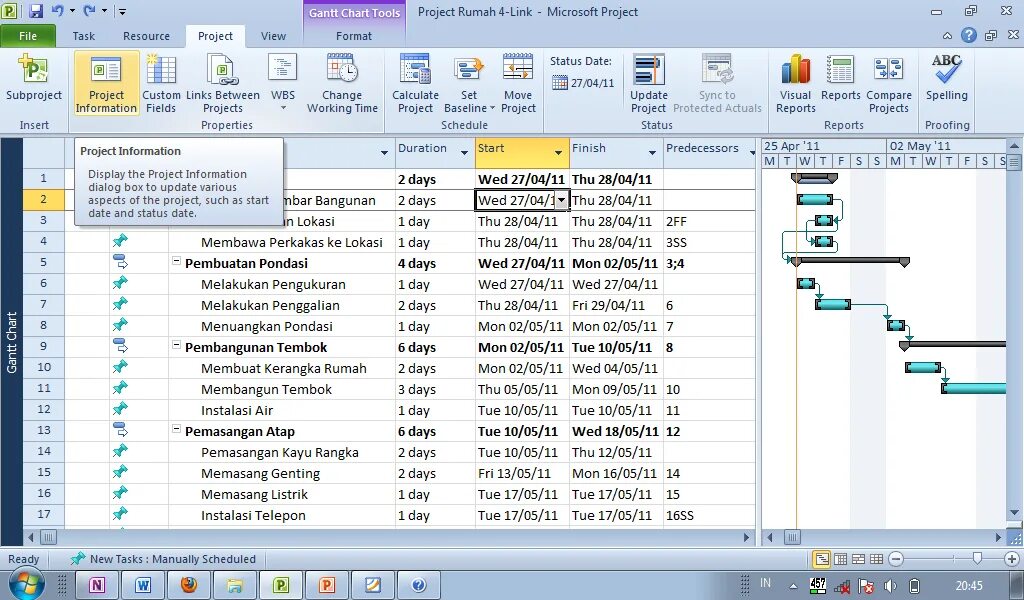The image size is (1024, 600).
Task: Collapse the Pembangunan Tembok summary task
Action: click(x=176, y=345)
